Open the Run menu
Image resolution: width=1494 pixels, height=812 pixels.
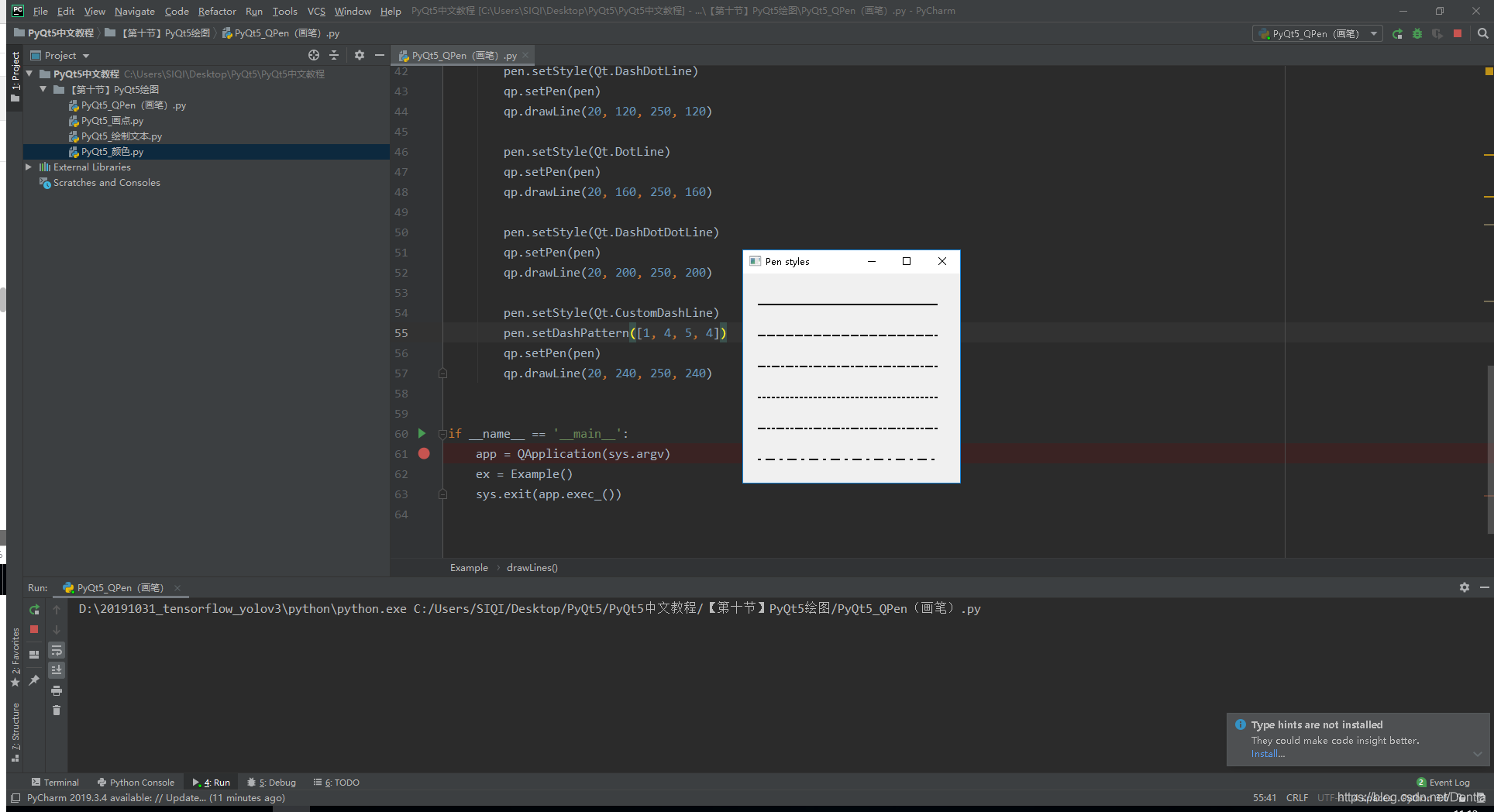coord(253,11)
